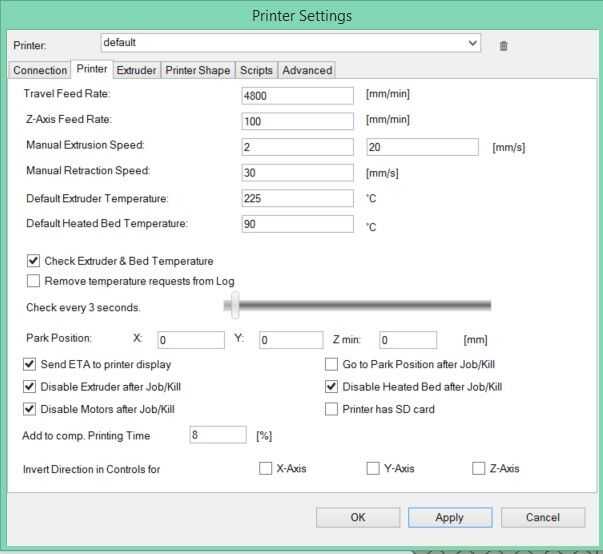
Task: Switch to the Connection tab
Action: click(x=40, y=70)
